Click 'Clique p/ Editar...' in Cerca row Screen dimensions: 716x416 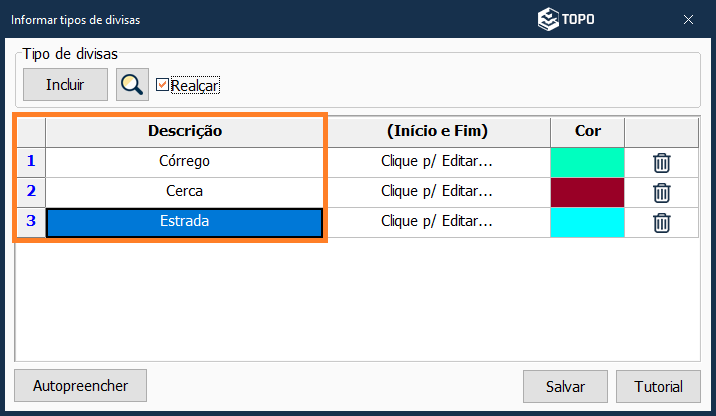pos(438,191)
